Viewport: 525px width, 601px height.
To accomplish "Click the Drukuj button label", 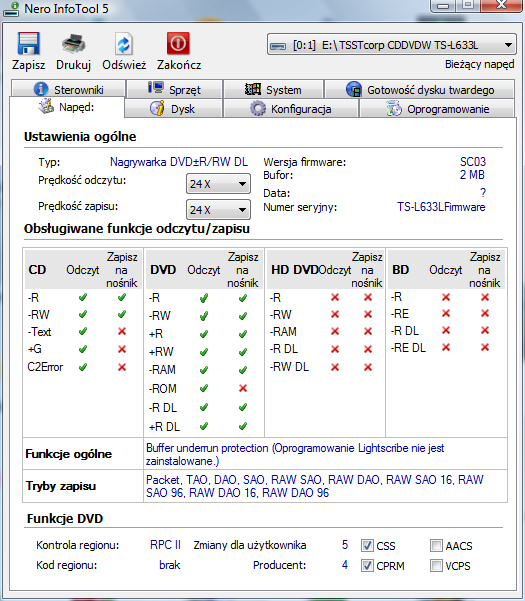I will 73,65.
